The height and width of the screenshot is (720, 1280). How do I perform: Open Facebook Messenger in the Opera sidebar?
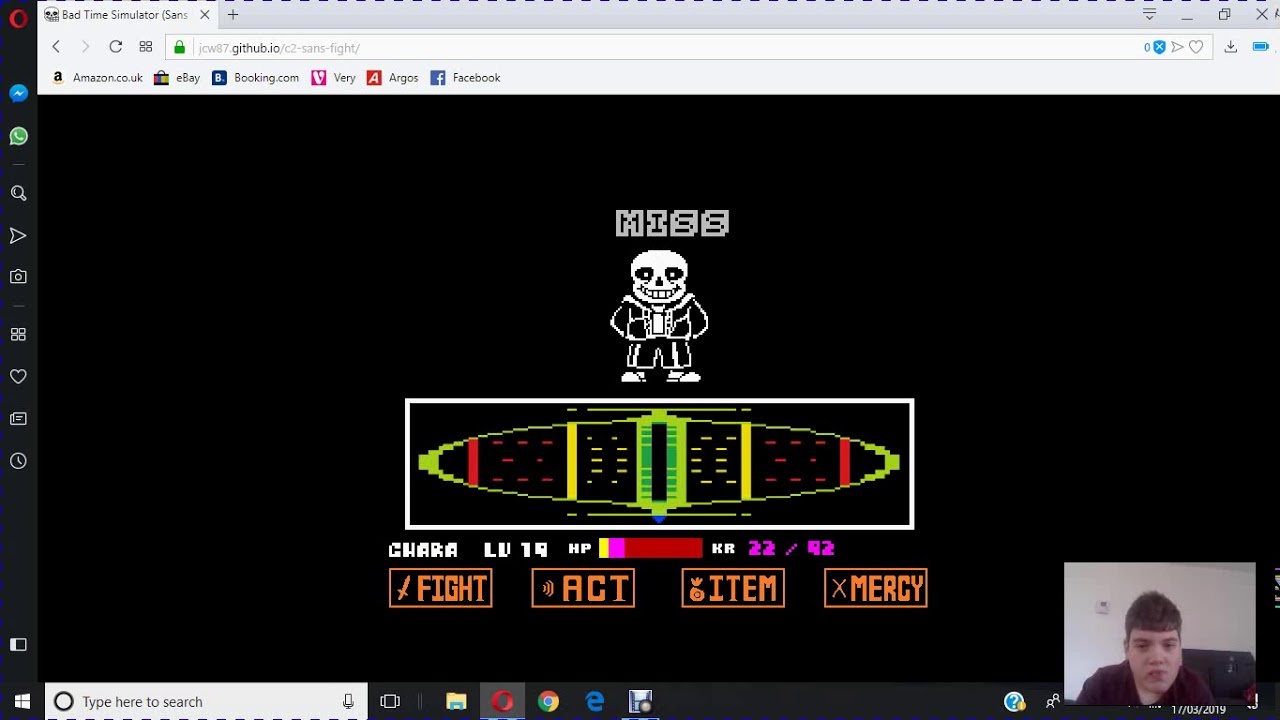coord(18,93)
